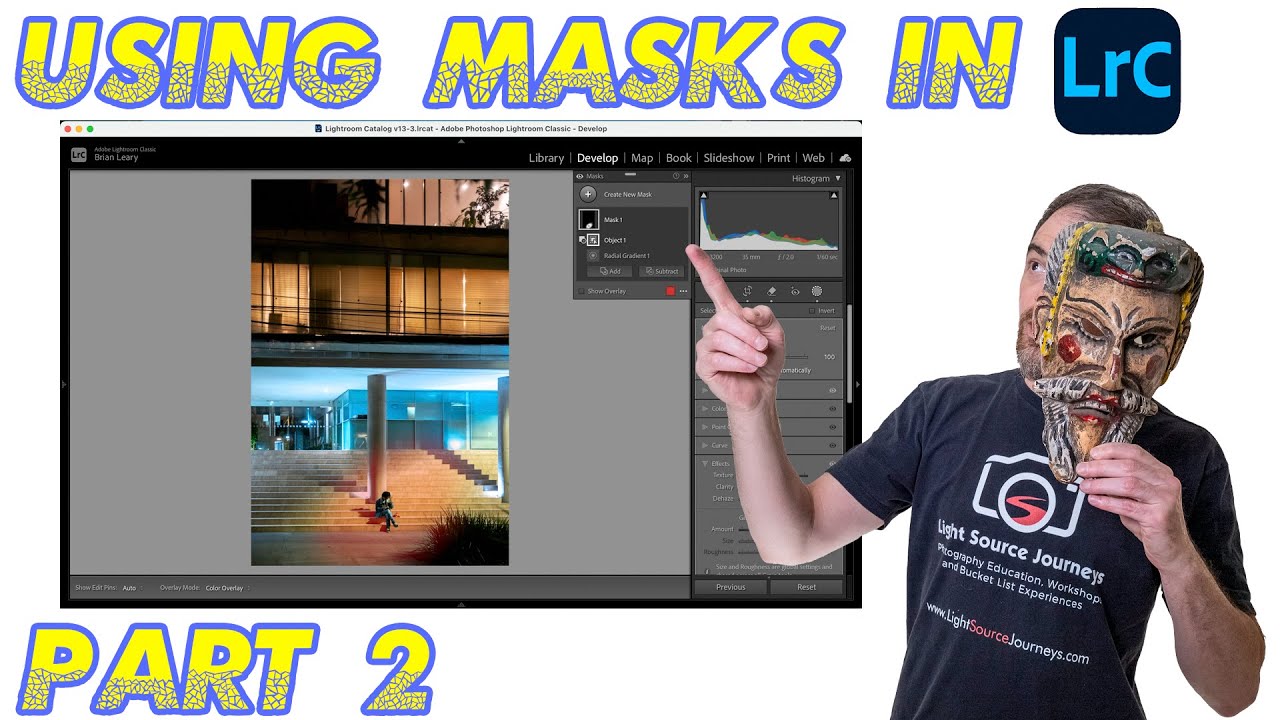
Task: Collapse the Effects panel triangle
Action: coord(705,463)
